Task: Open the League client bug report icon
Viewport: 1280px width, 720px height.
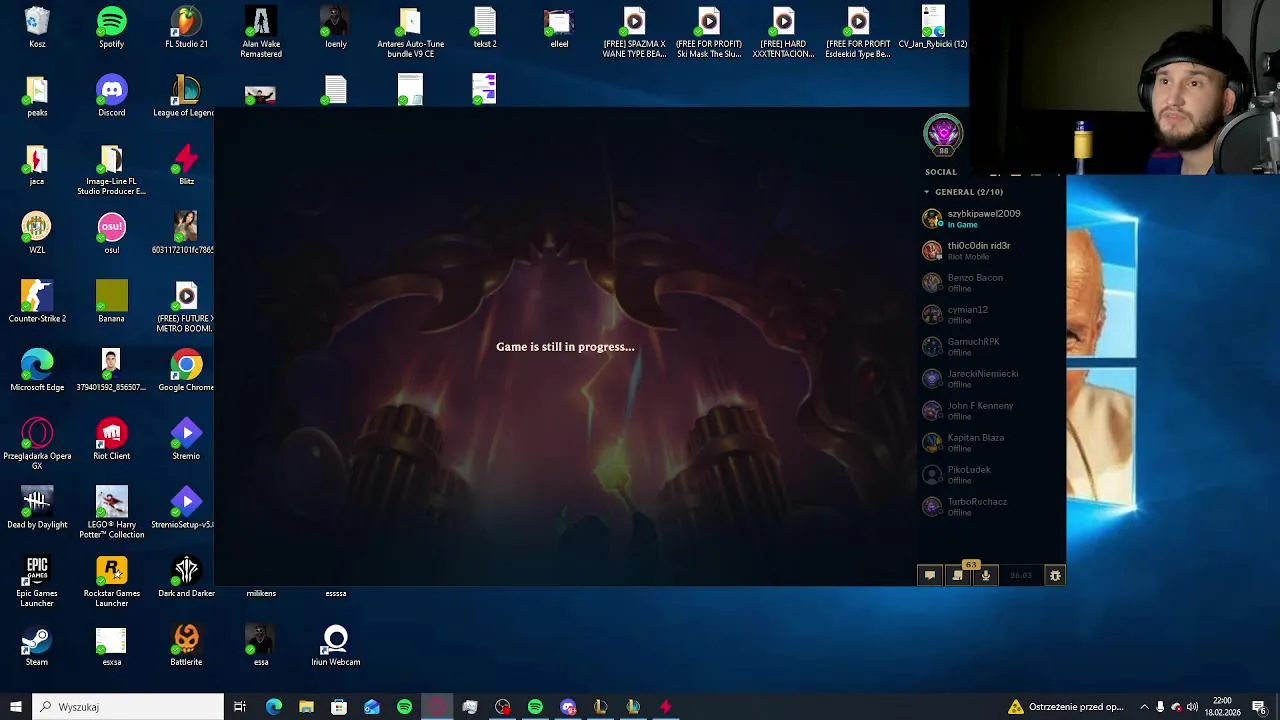Action: click(x=1055, y=575)
